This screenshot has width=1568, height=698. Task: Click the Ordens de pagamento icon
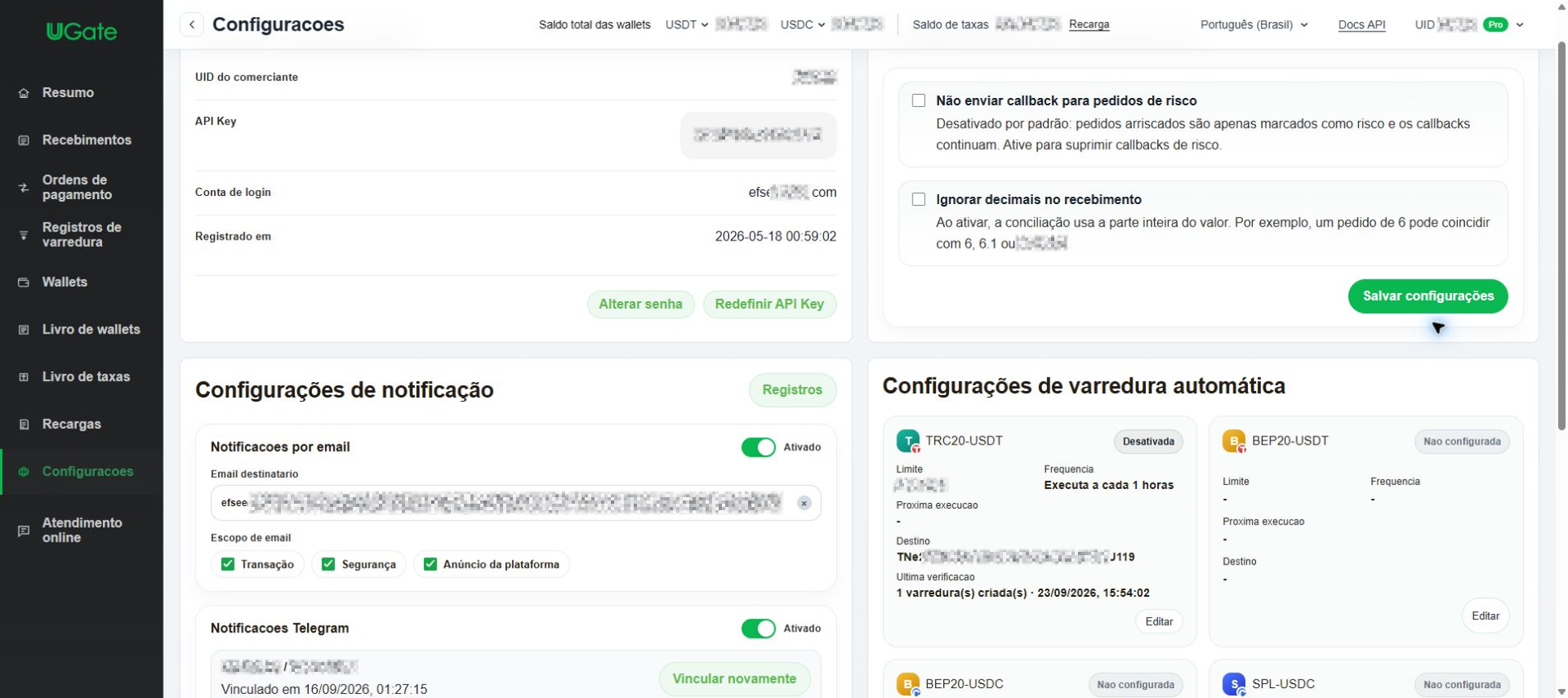[x=24, y=188]
